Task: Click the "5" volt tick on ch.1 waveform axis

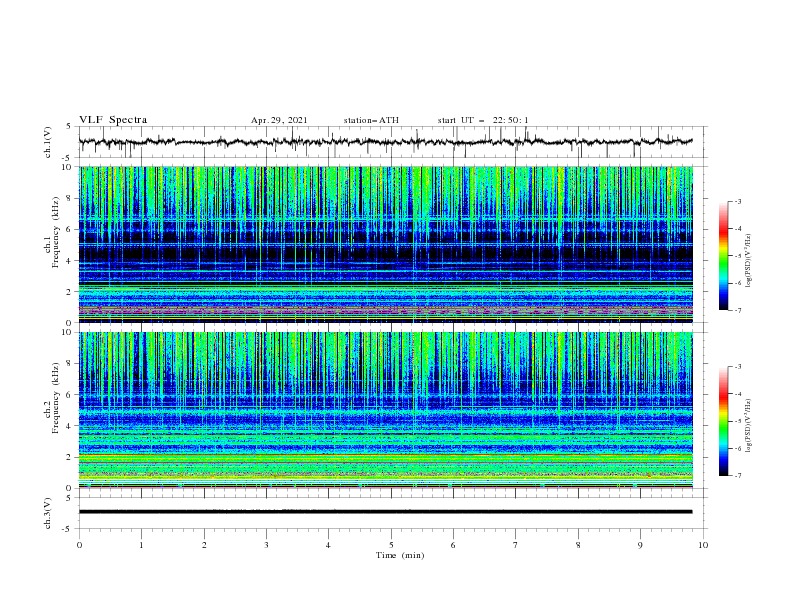Action: pos(69,126)
